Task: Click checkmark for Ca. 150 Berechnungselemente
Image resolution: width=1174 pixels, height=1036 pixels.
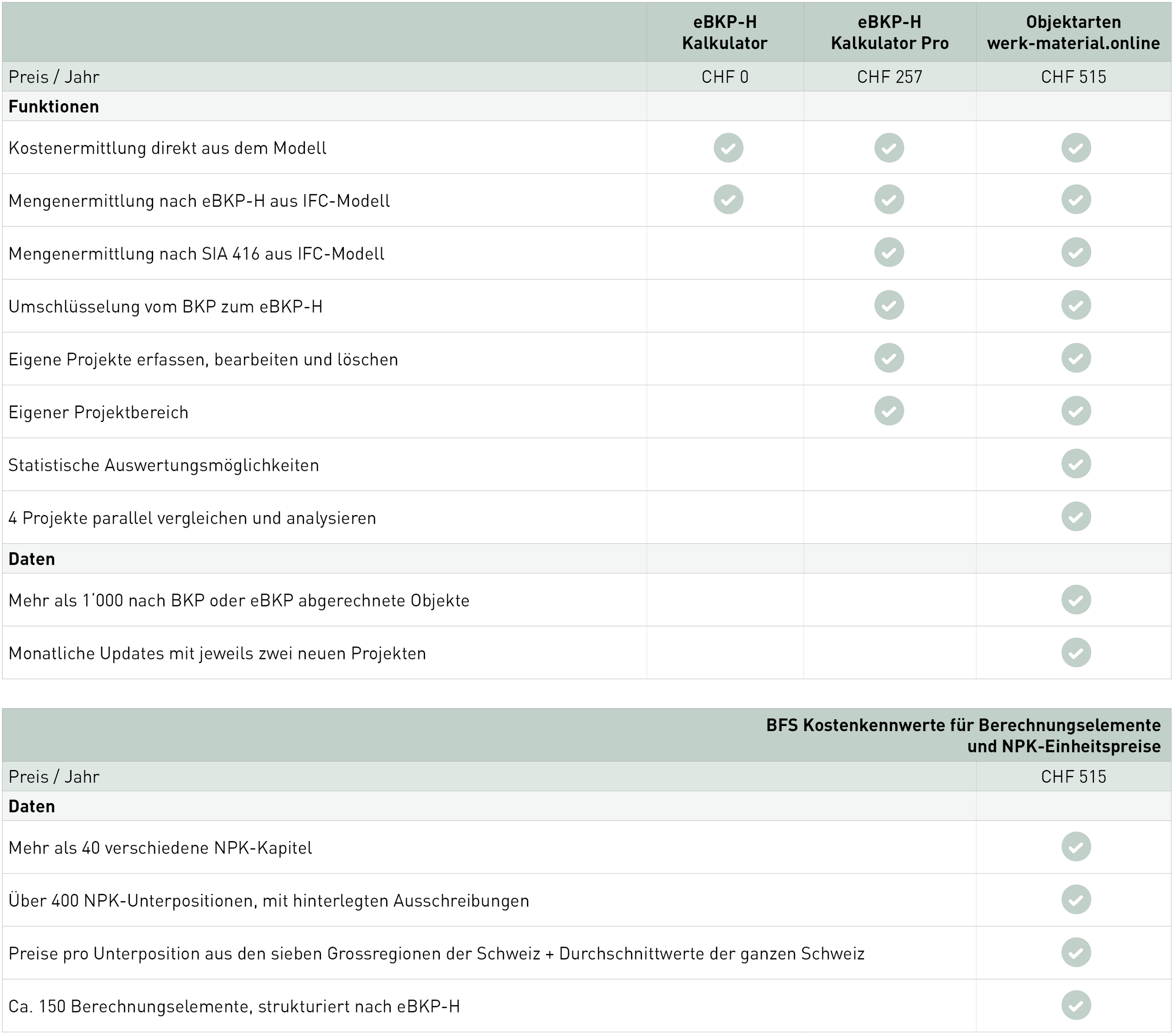Action: click(1076, 1005)
